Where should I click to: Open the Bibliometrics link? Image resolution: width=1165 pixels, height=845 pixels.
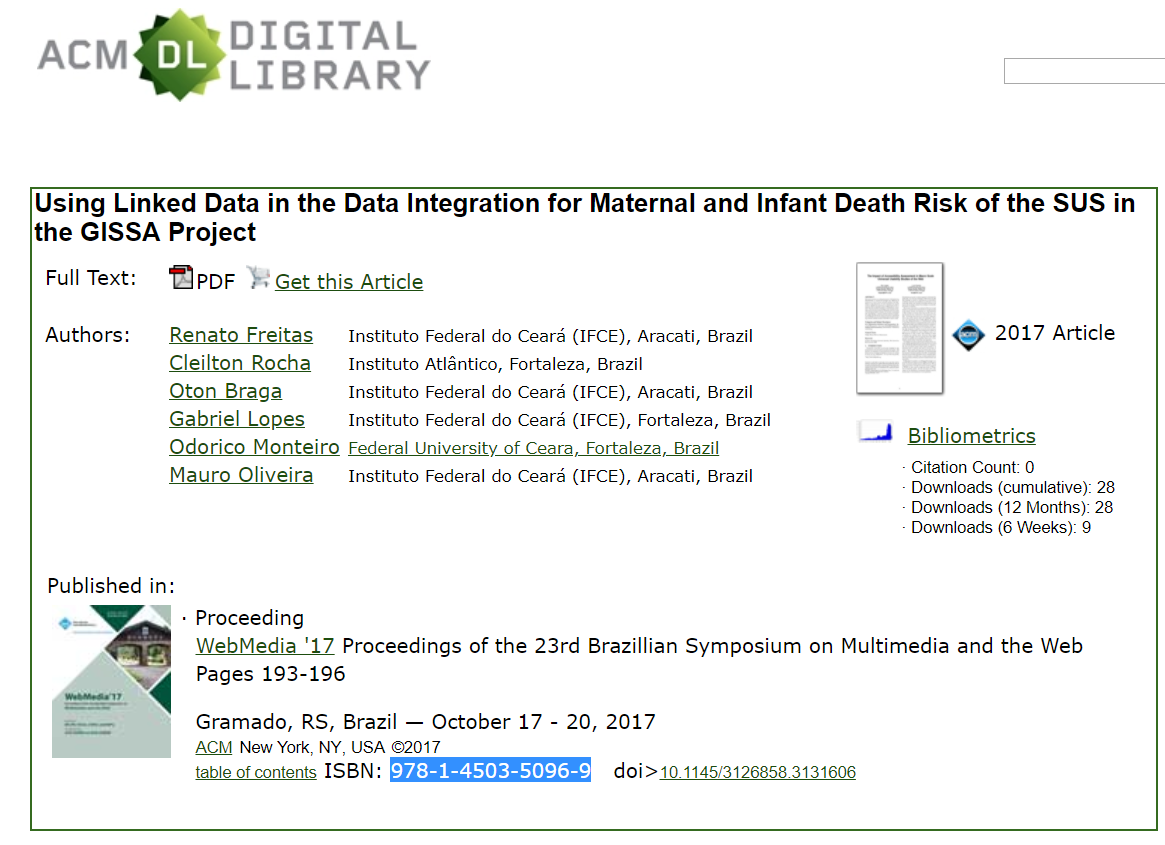pyautogui.click(x=971, y=436)
